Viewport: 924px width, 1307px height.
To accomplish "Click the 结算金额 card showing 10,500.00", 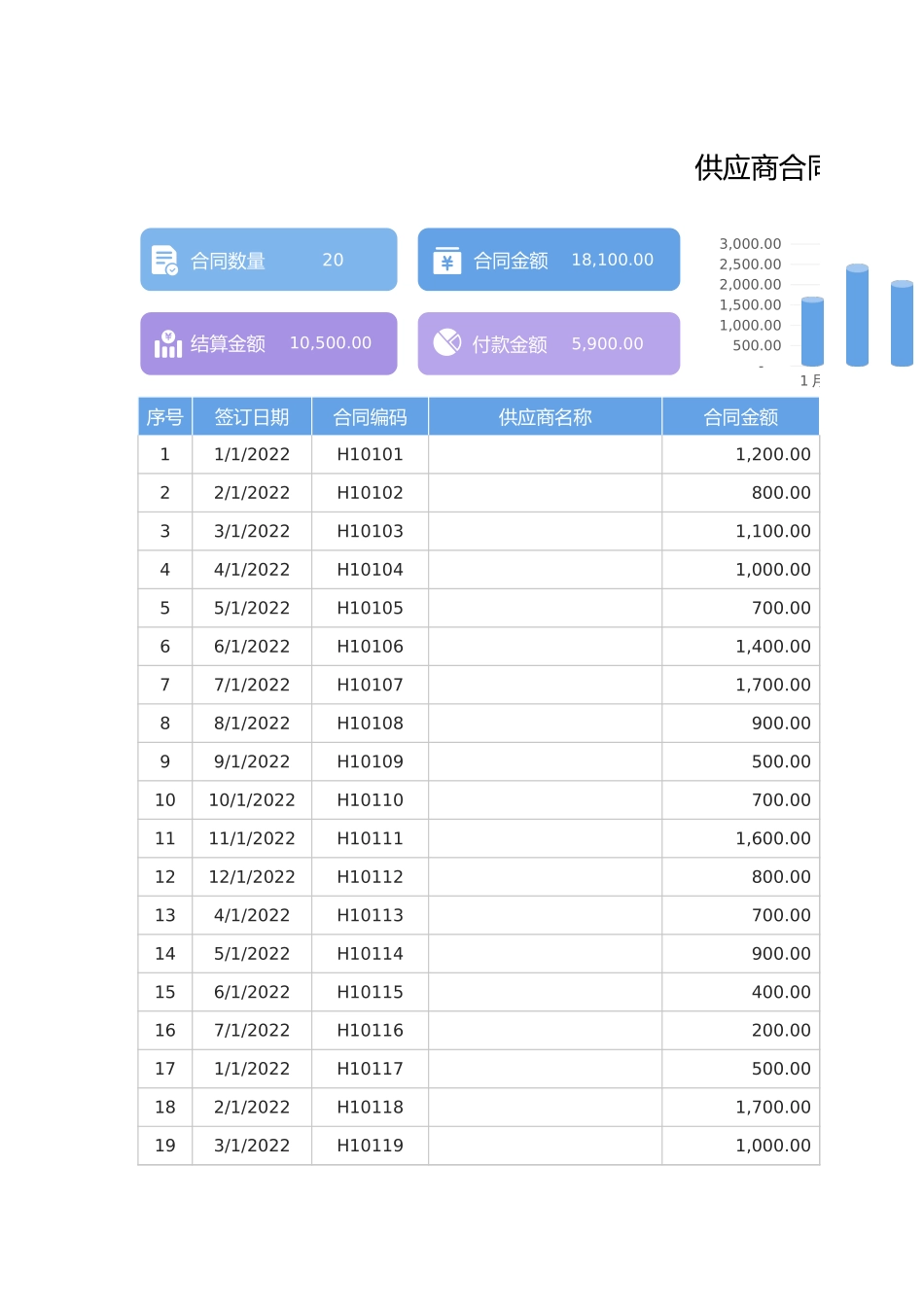I will 268,343.
